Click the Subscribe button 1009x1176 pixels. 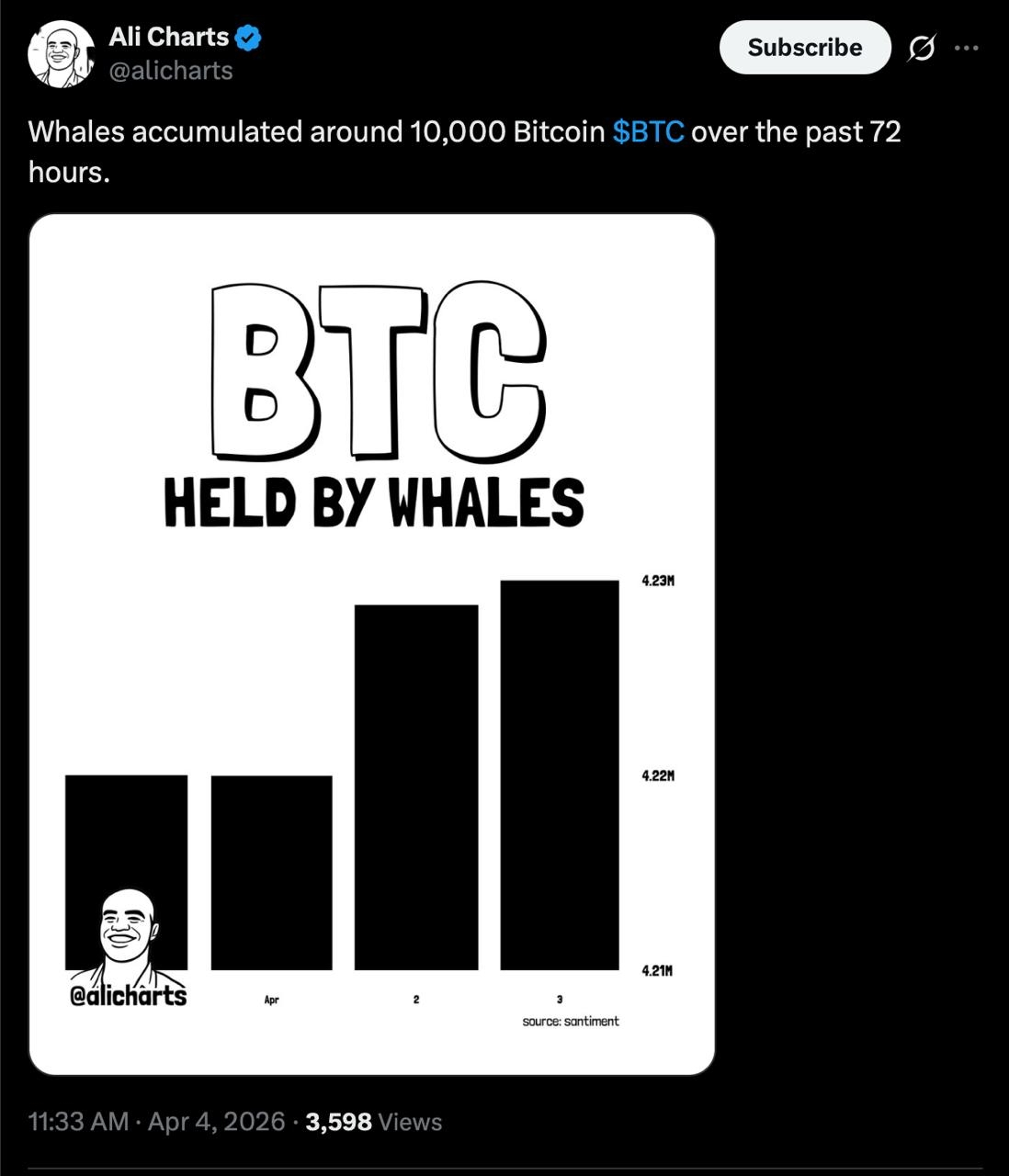tap(804, 48)
